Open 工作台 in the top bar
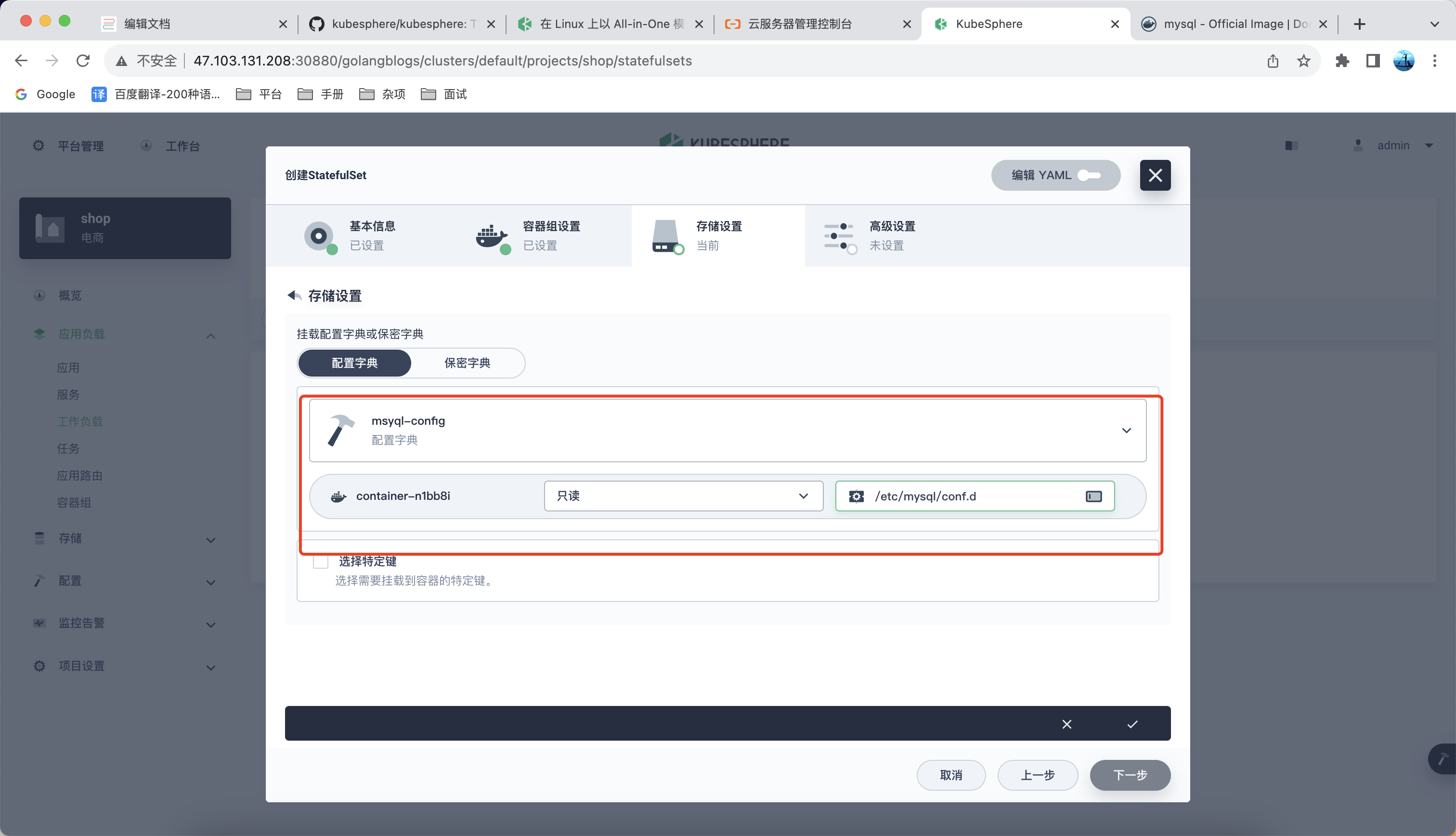Image resolution: width=1456 pixels, height=836 pixels. tap(170, 146)
